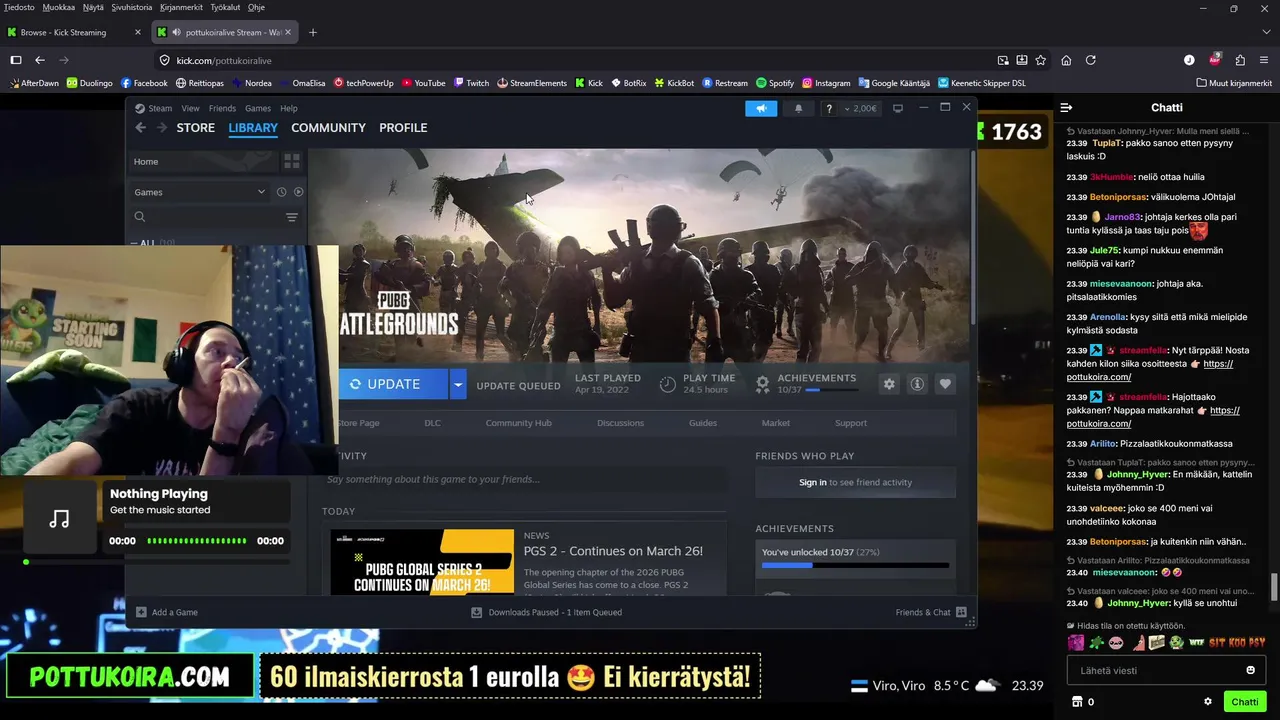The width and height of the screenshot is (1280, 720).
Task: Open advanced filters icon in library search
Action: pos(292,217)
